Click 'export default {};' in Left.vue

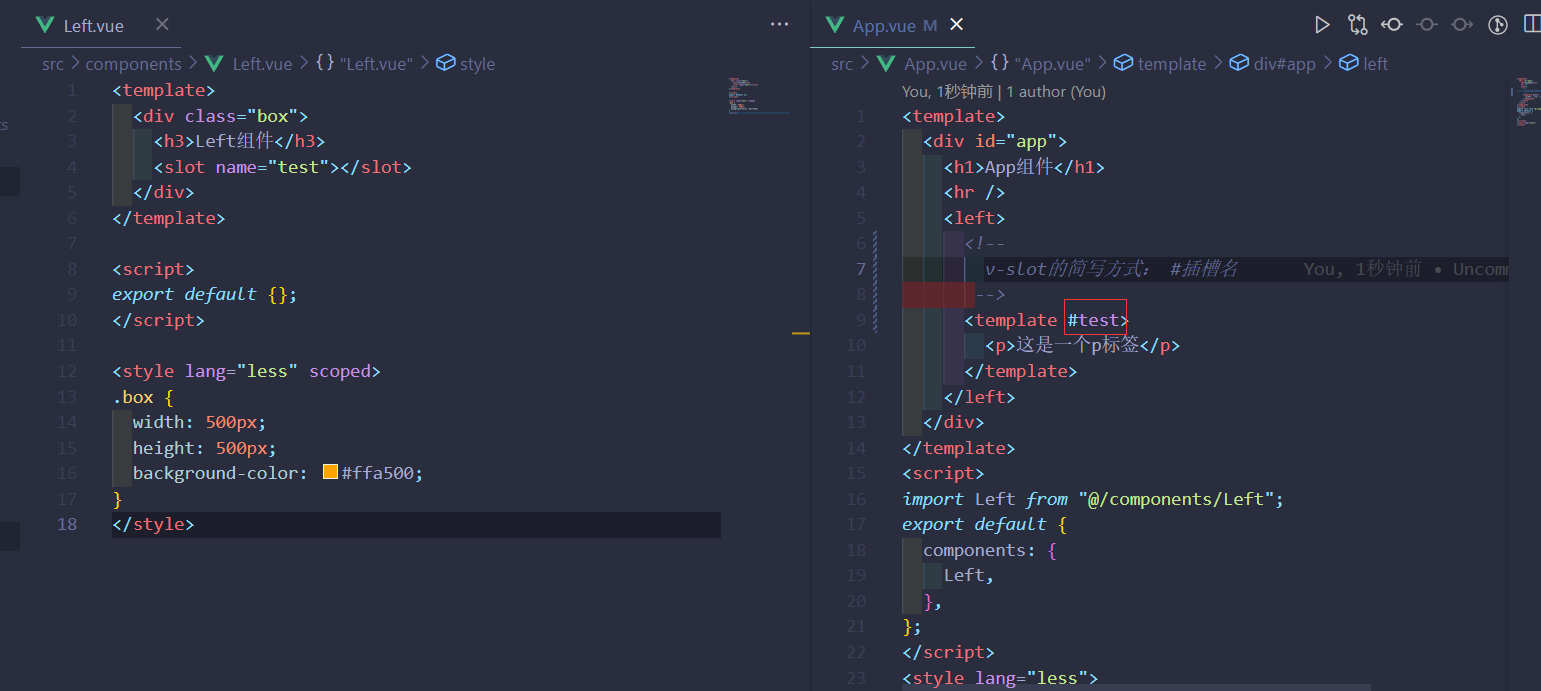tap(205, 294)
